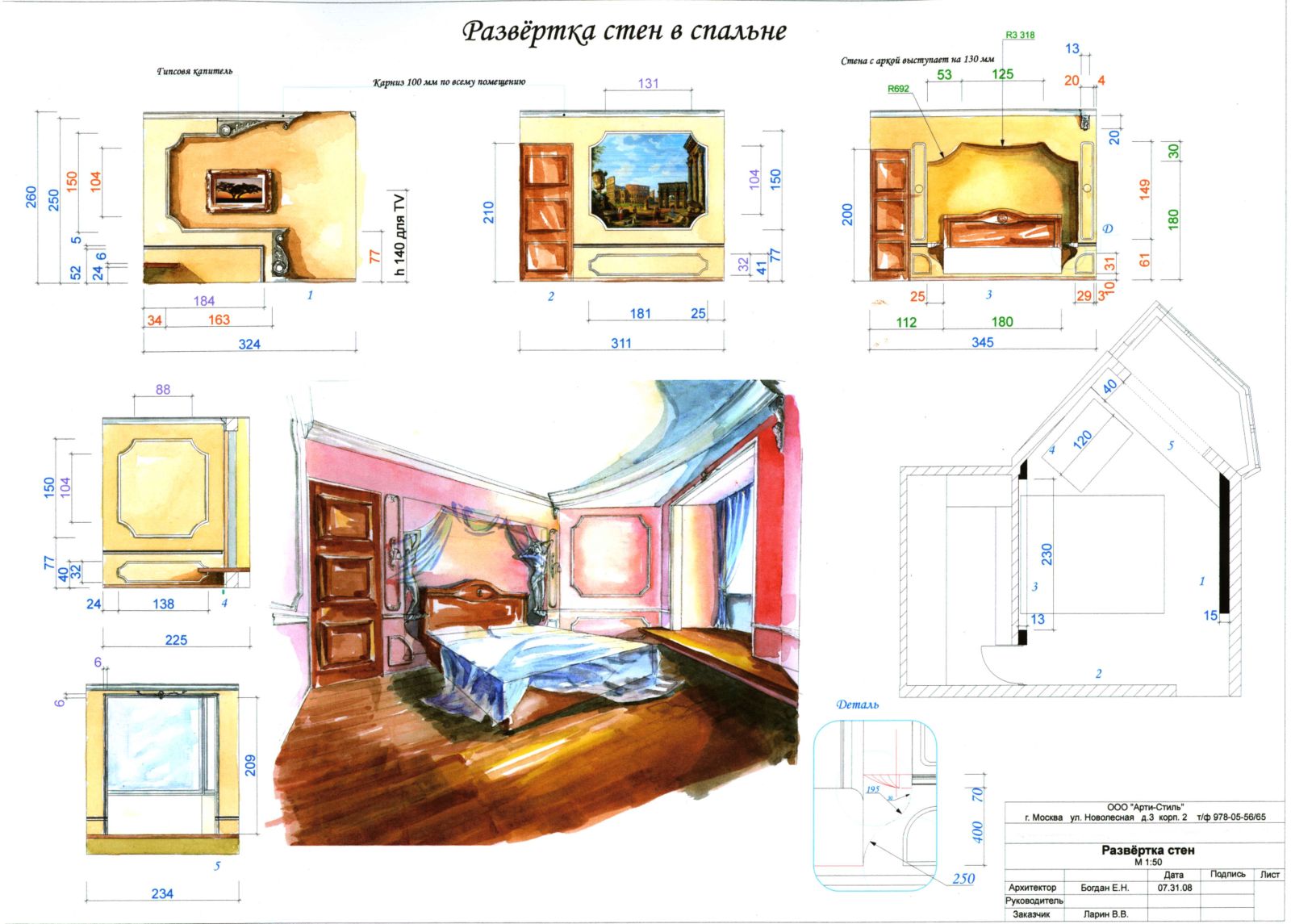Click the sheet title "Развёртка стен в спальне"

pos(624,31)
